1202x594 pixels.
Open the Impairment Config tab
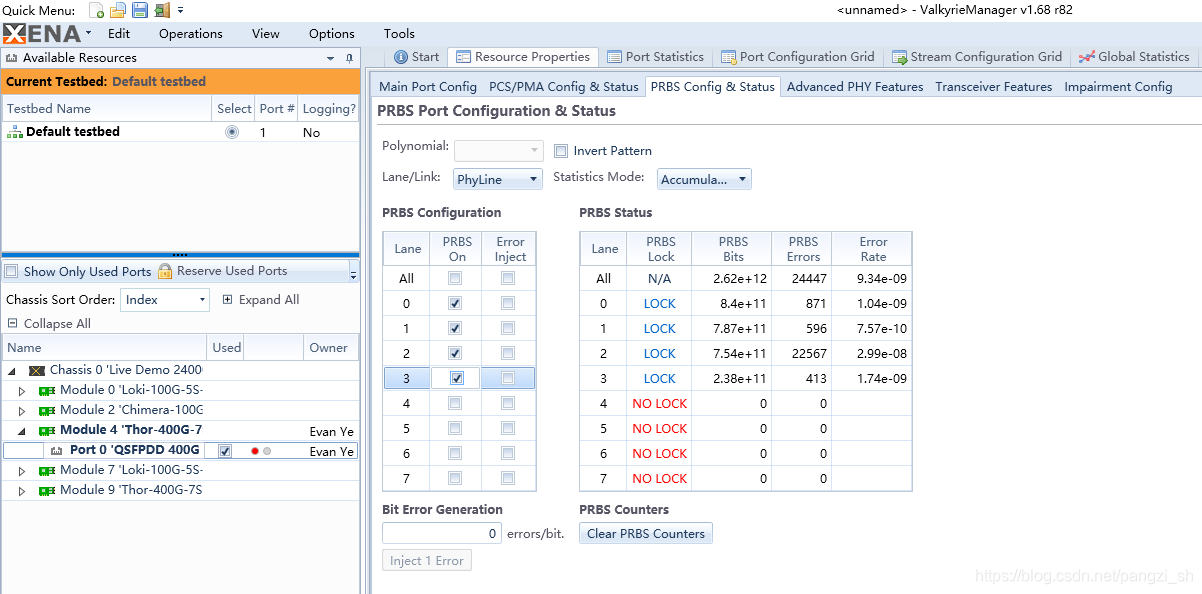1118,87
